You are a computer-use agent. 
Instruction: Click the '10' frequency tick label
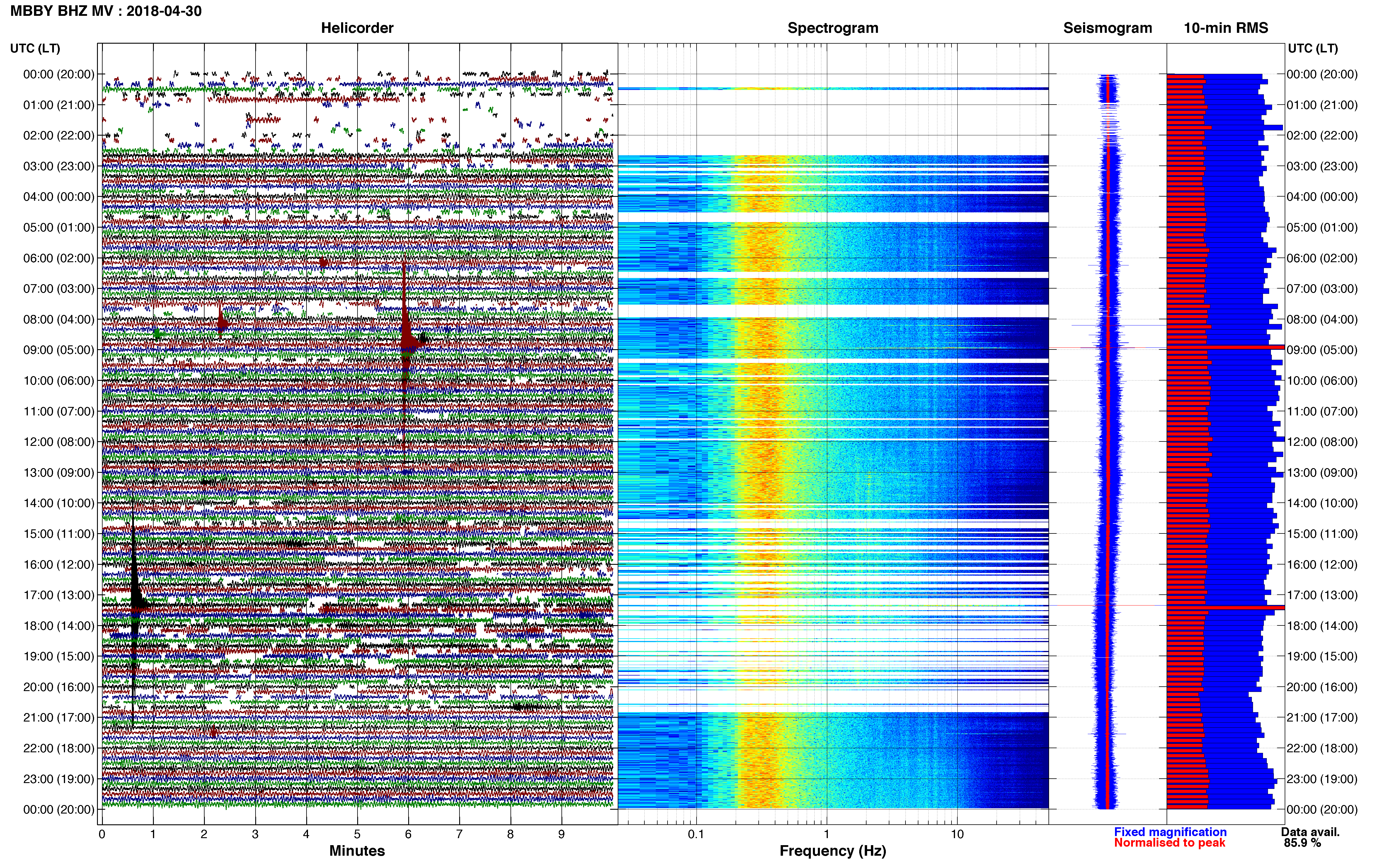coord(957,834)
